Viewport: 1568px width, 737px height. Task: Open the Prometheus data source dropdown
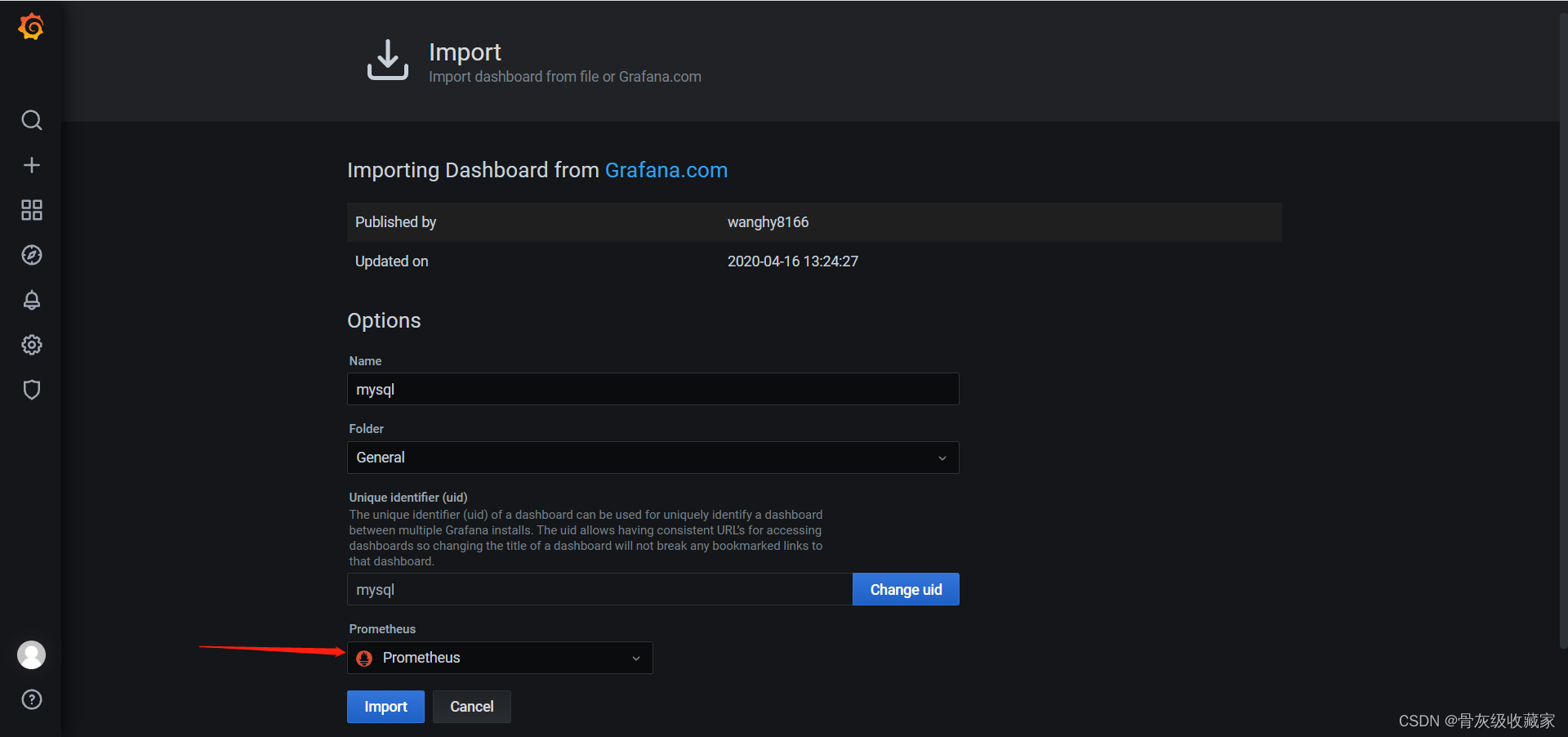[x=500, y=658]
